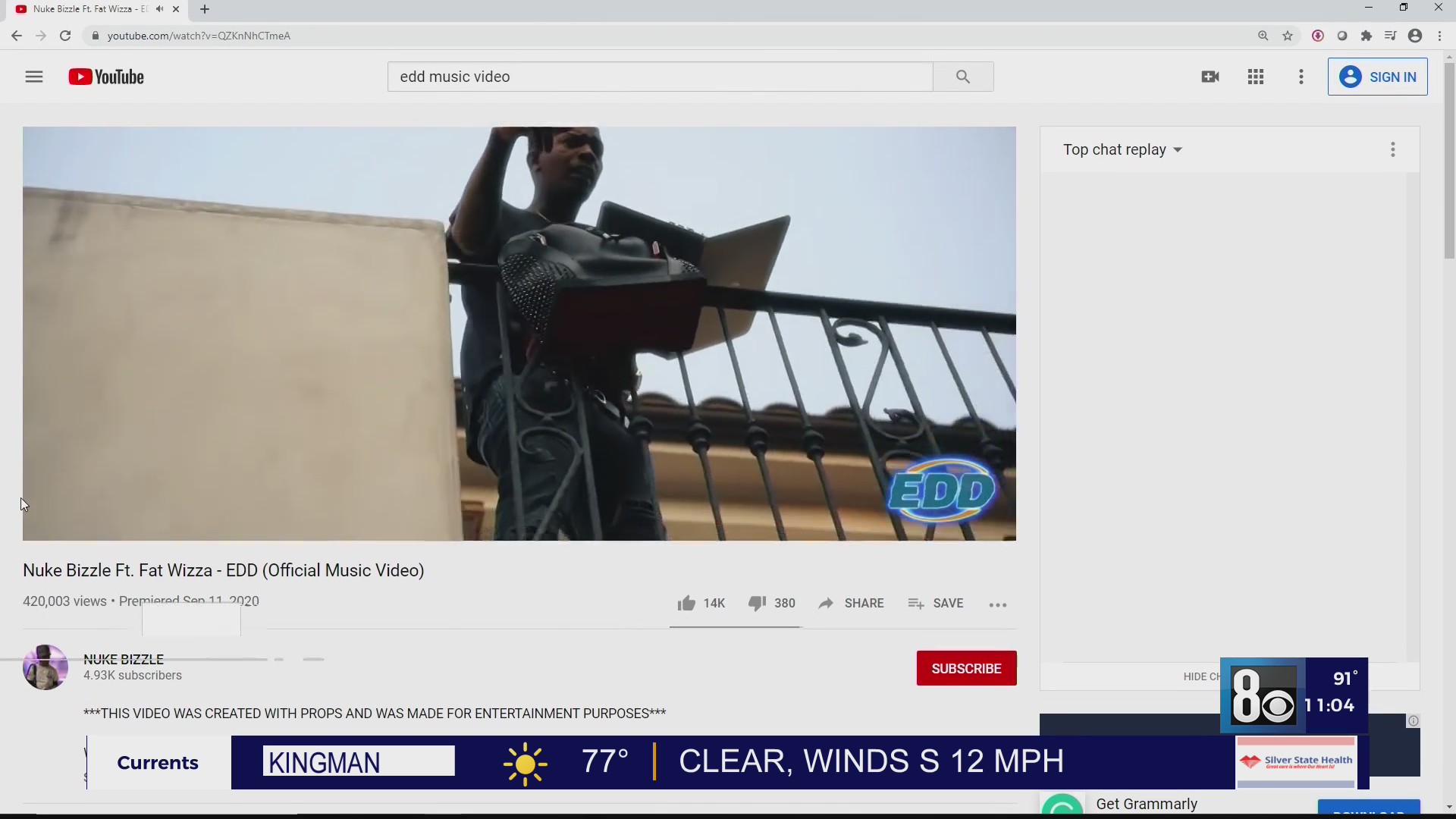Image resolution: width=1456 pixels, height=819 pixels.
Task: Open the Google apps grid
Action: tap(1256, 77)
